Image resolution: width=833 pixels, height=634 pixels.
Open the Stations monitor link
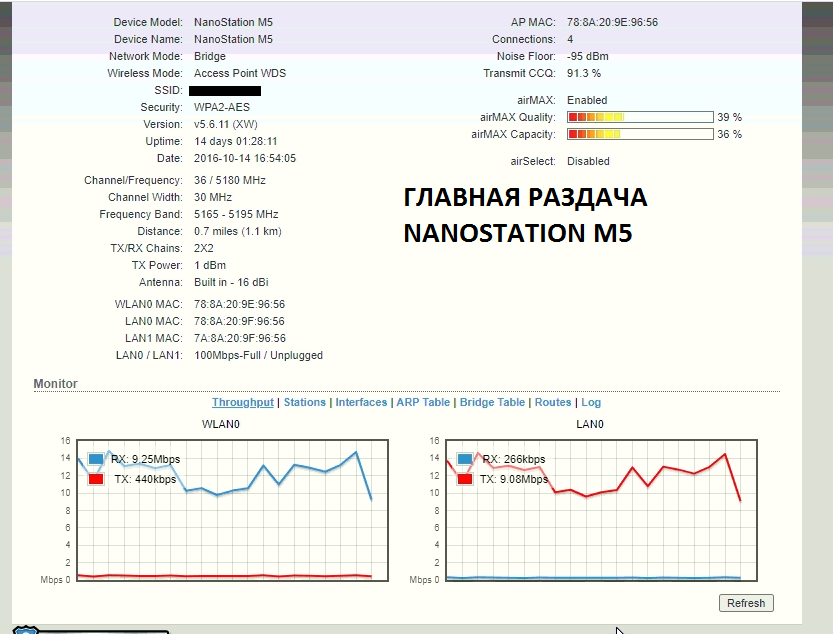click(304, 402)
